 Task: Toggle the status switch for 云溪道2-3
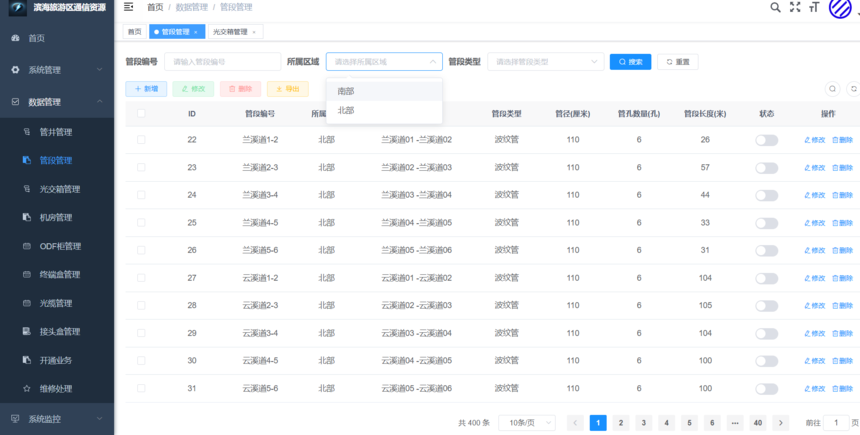(766, 306)
